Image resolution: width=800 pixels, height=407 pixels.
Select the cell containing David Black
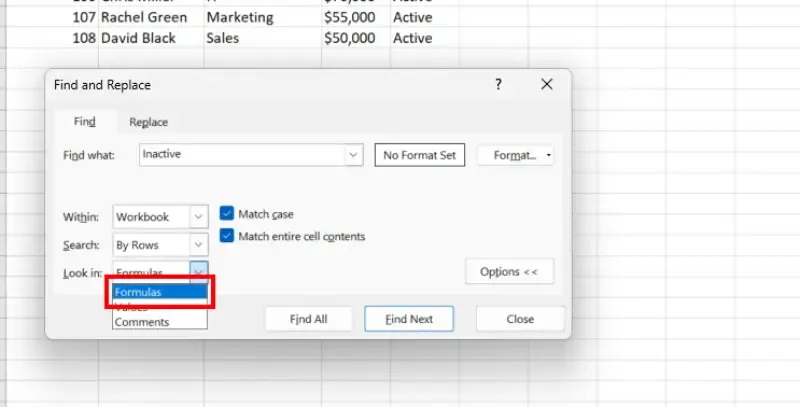pos(151,38)
